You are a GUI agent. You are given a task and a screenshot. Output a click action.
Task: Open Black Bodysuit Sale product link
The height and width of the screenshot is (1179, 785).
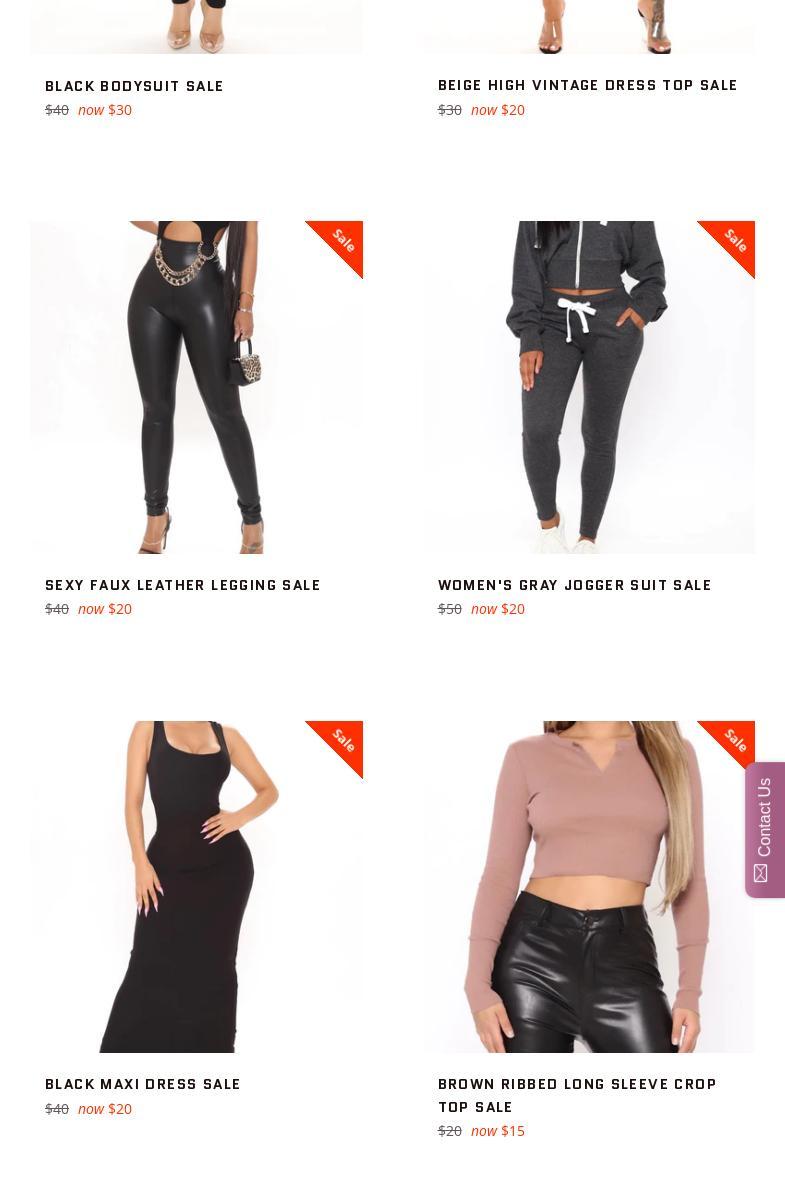pos(134,86)
